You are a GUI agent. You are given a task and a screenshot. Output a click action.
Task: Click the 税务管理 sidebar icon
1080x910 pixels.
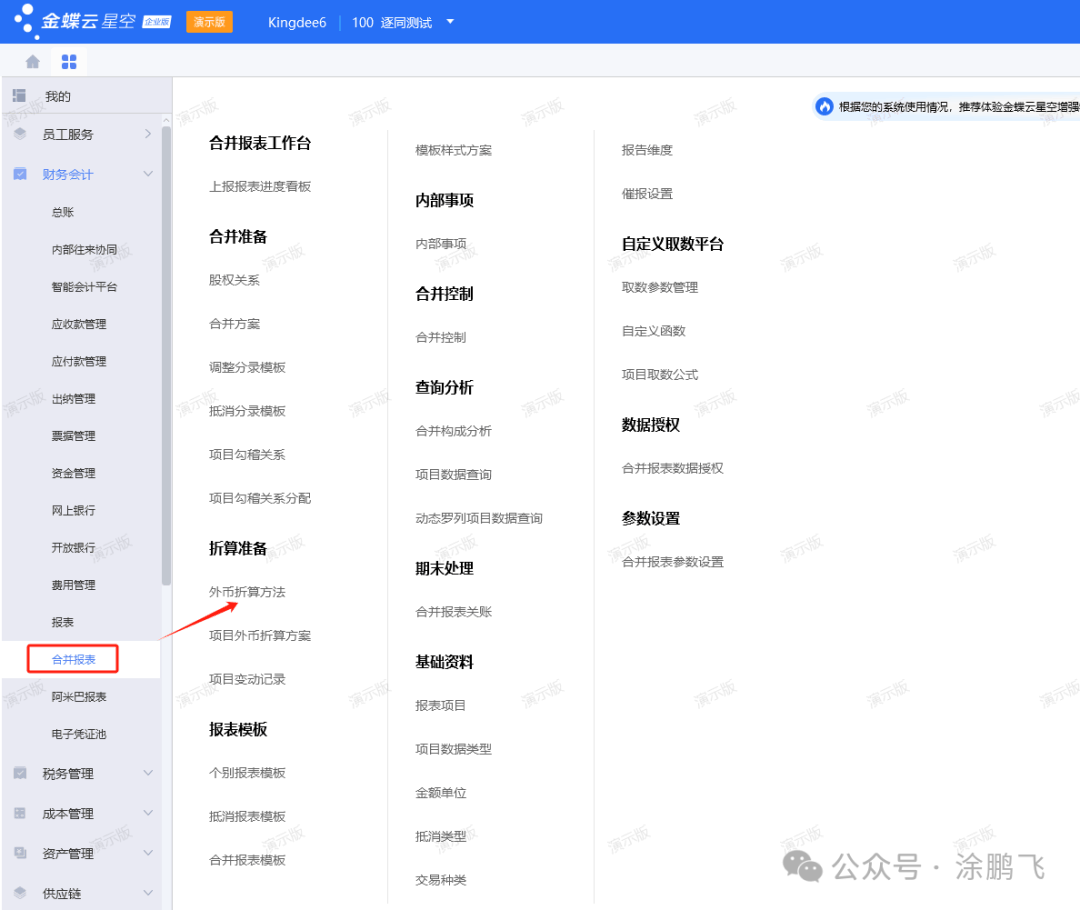20,773
